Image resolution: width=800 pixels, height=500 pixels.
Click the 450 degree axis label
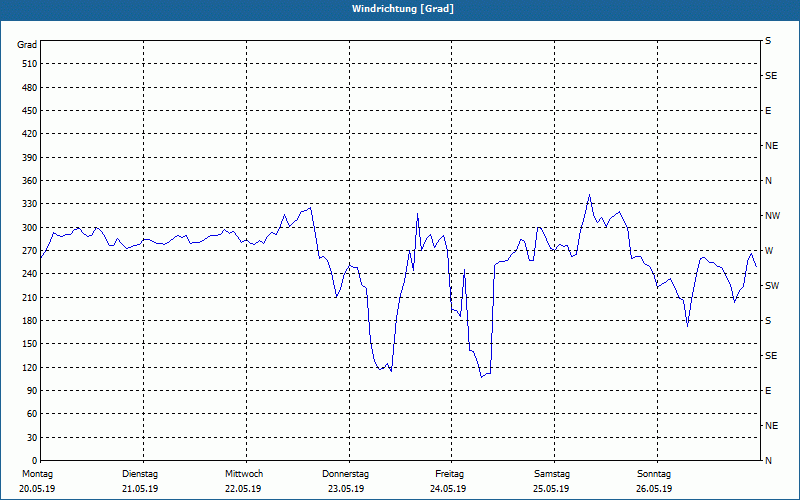pos(30,111)
